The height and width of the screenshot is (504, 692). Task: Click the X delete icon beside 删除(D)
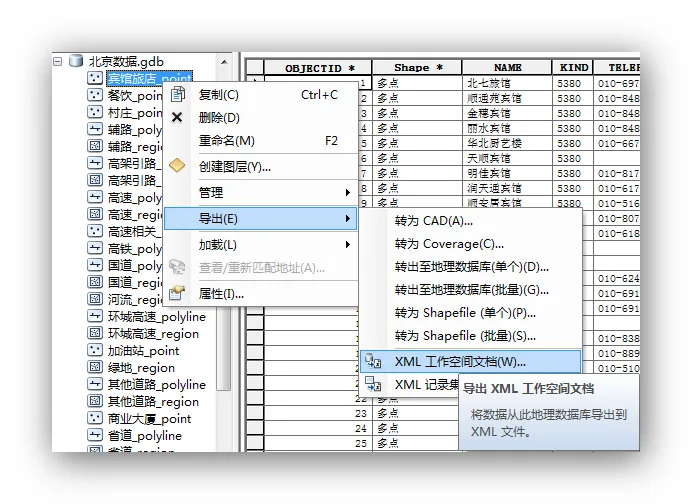click(177, 117)
